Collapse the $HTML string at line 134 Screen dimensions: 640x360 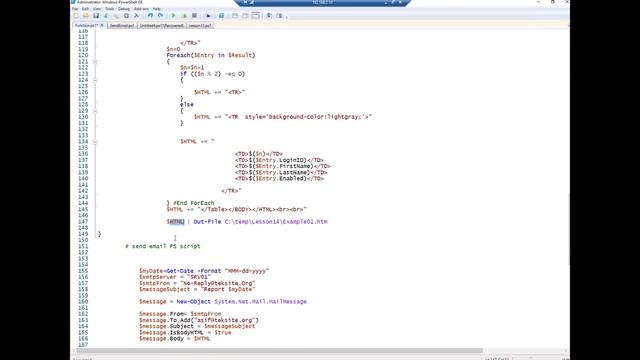(95, 142)
